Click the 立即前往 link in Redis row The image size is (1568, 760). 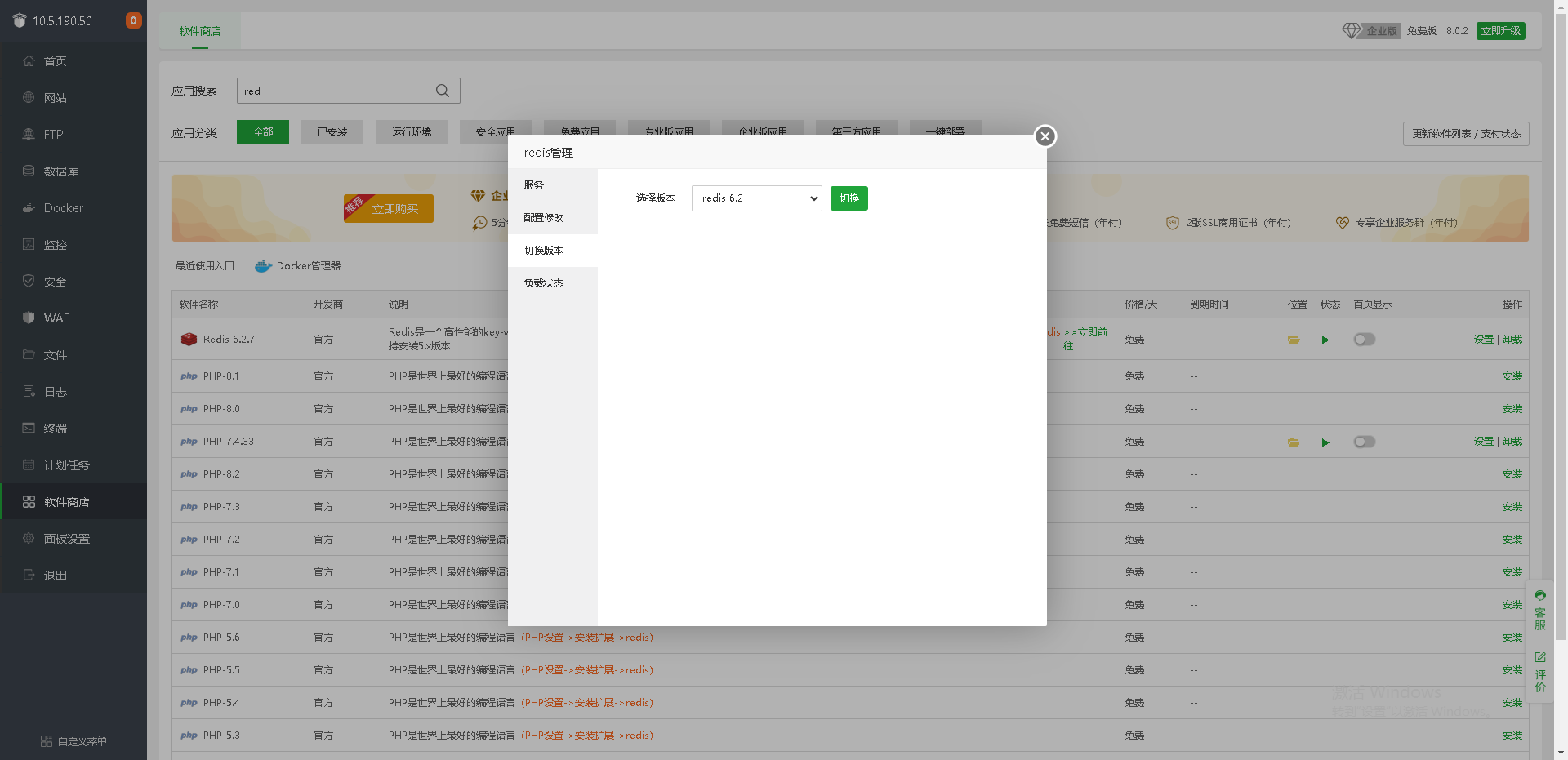click(x=1086, y=339)
